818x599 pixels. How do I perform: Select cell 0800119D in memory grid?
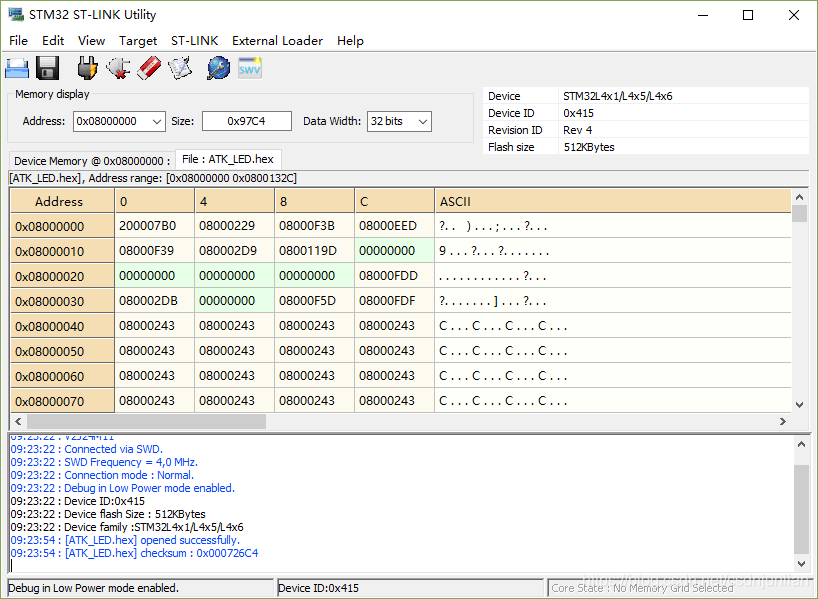315,251
